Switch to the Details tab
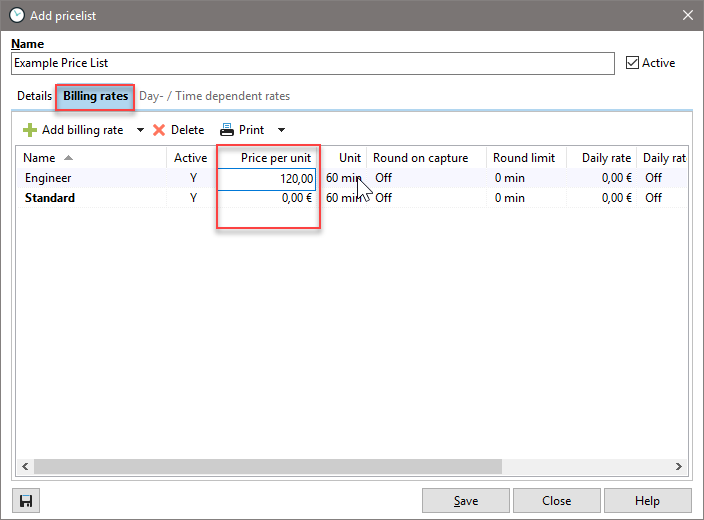This screenshot has width=704, height=520. pos(34,96)
